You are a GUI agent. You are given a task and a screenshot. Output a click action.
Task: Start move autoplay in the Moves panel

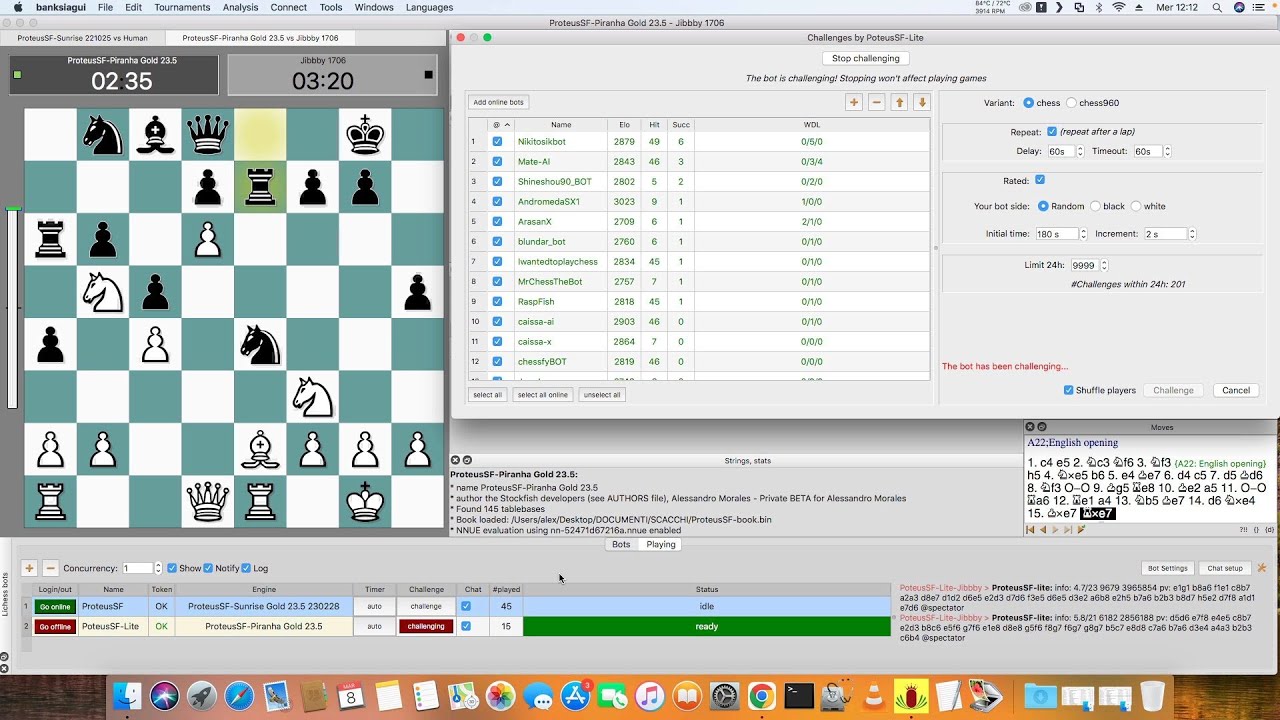click(x=1081, y=530)
